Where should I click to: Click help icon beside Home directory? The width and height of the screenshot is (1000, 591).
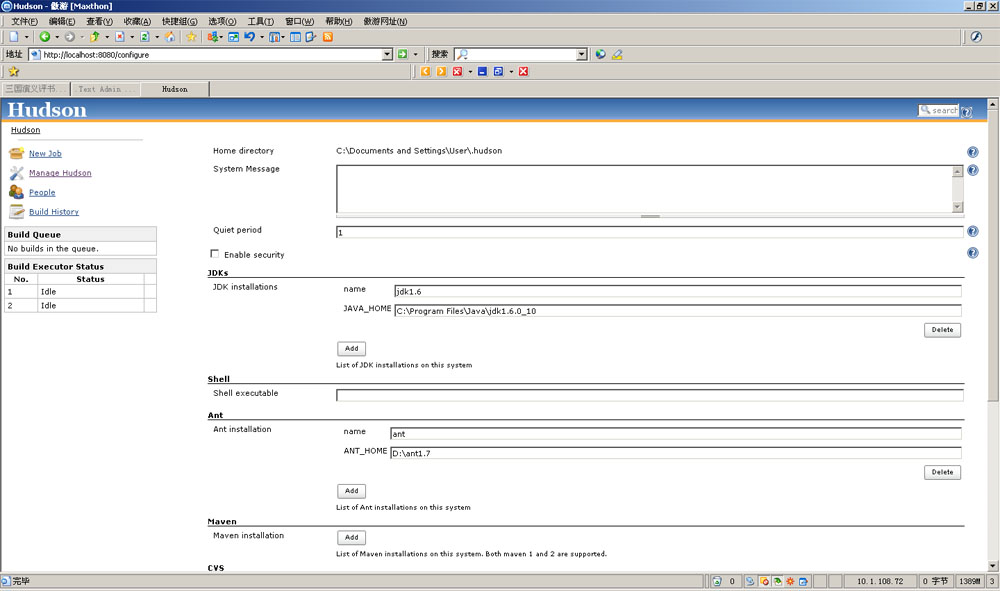(972, 152)
